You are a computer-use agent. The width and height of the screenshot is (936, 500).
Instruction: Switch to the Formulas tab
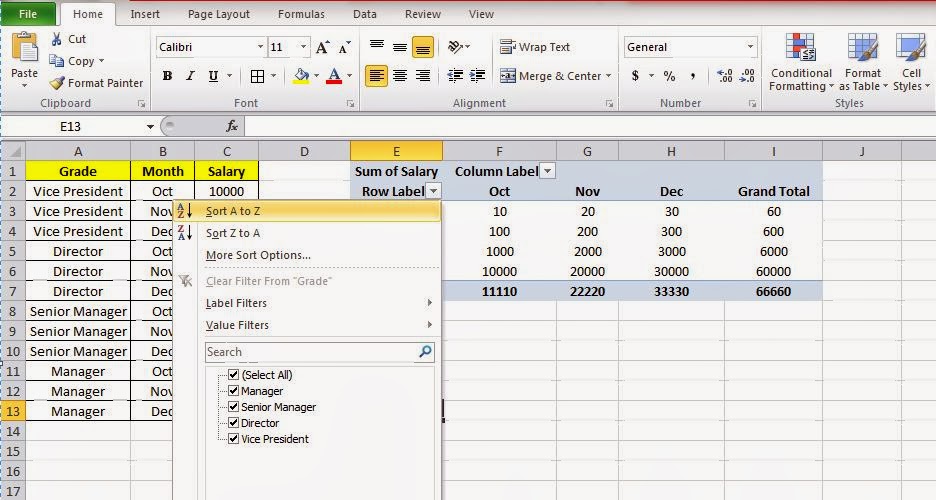coord(301,14)
